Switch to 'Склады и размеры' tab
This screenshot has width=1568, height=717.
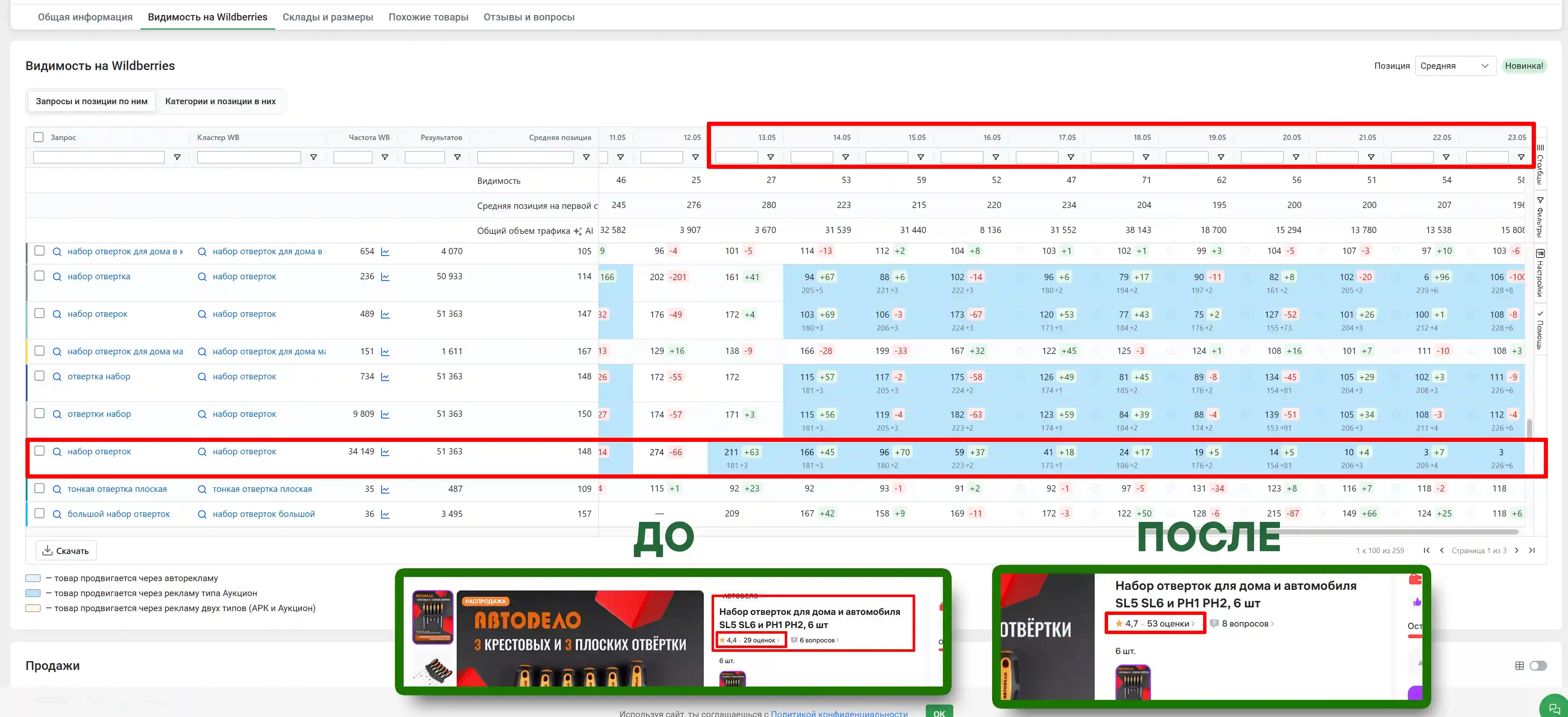coord(327,17)
